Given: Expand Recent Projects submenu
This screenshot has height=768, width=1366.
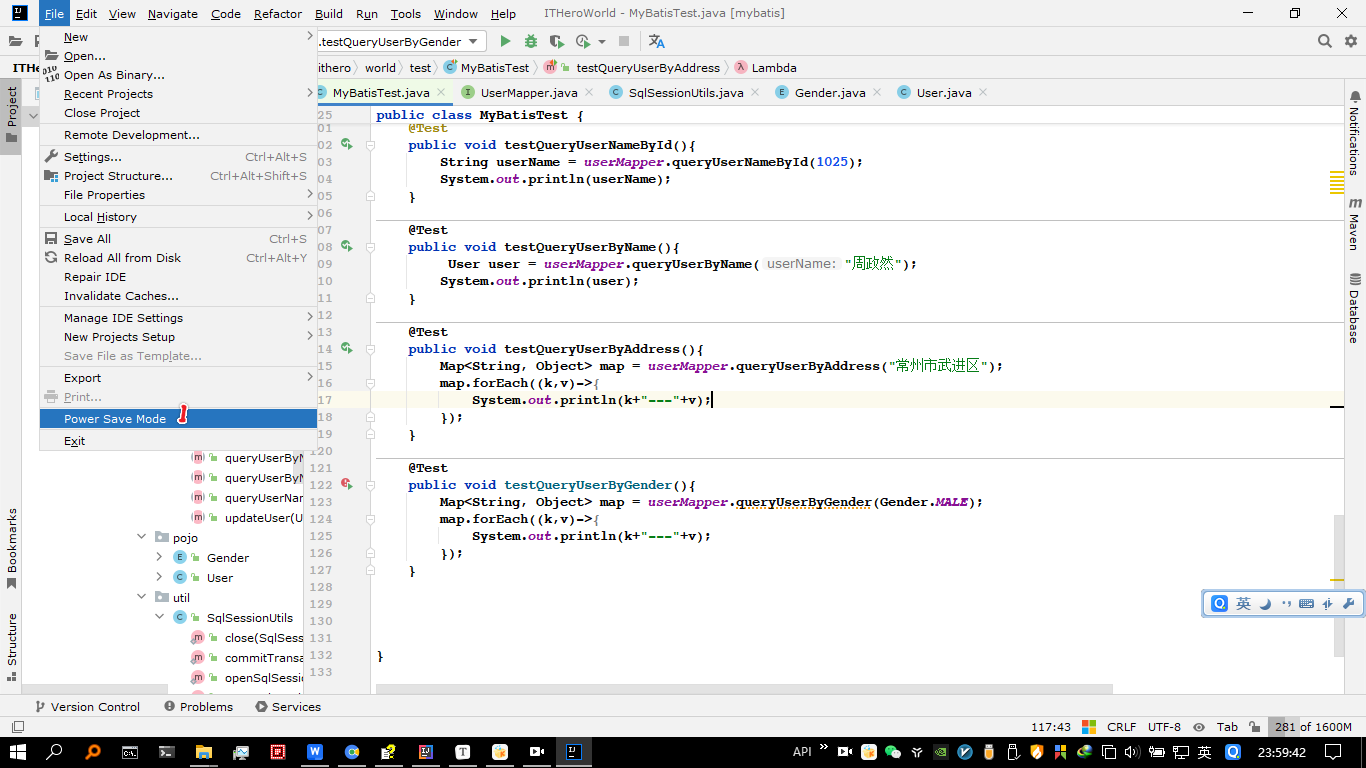Looking at the screenshot, I should pyautogui.click(x=108, y=94).
